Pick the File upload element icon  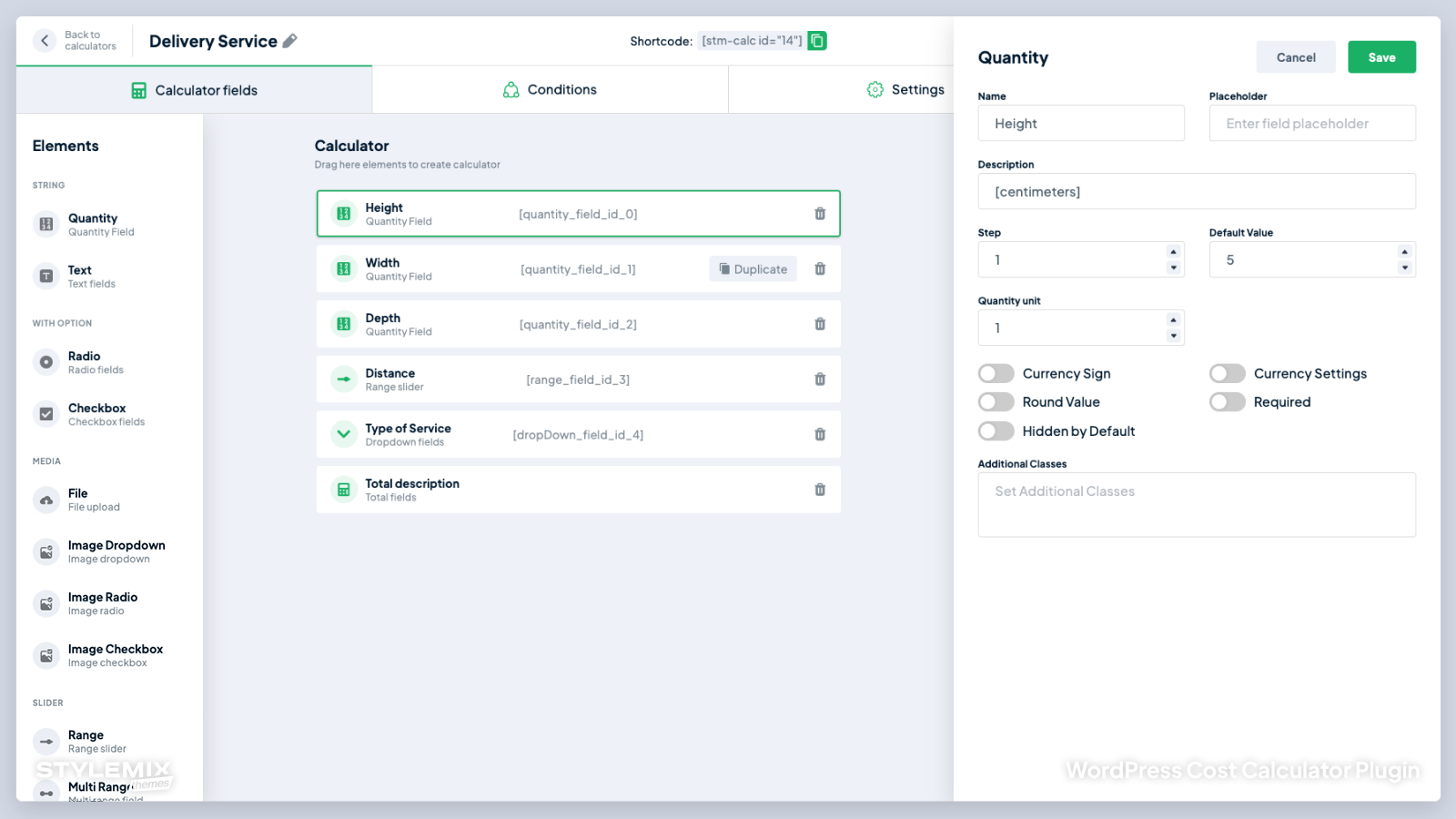pyautogui.click(x=46, y=500)
